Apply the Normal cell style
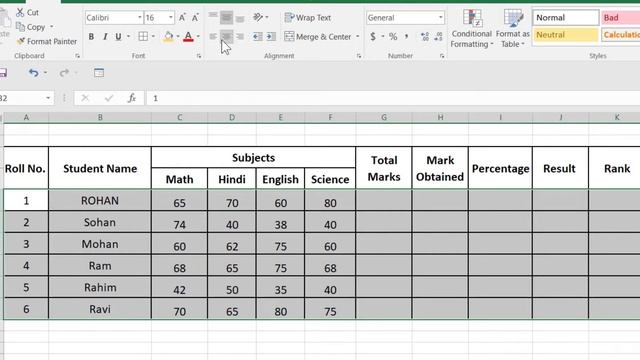 (x=565, y=18)
